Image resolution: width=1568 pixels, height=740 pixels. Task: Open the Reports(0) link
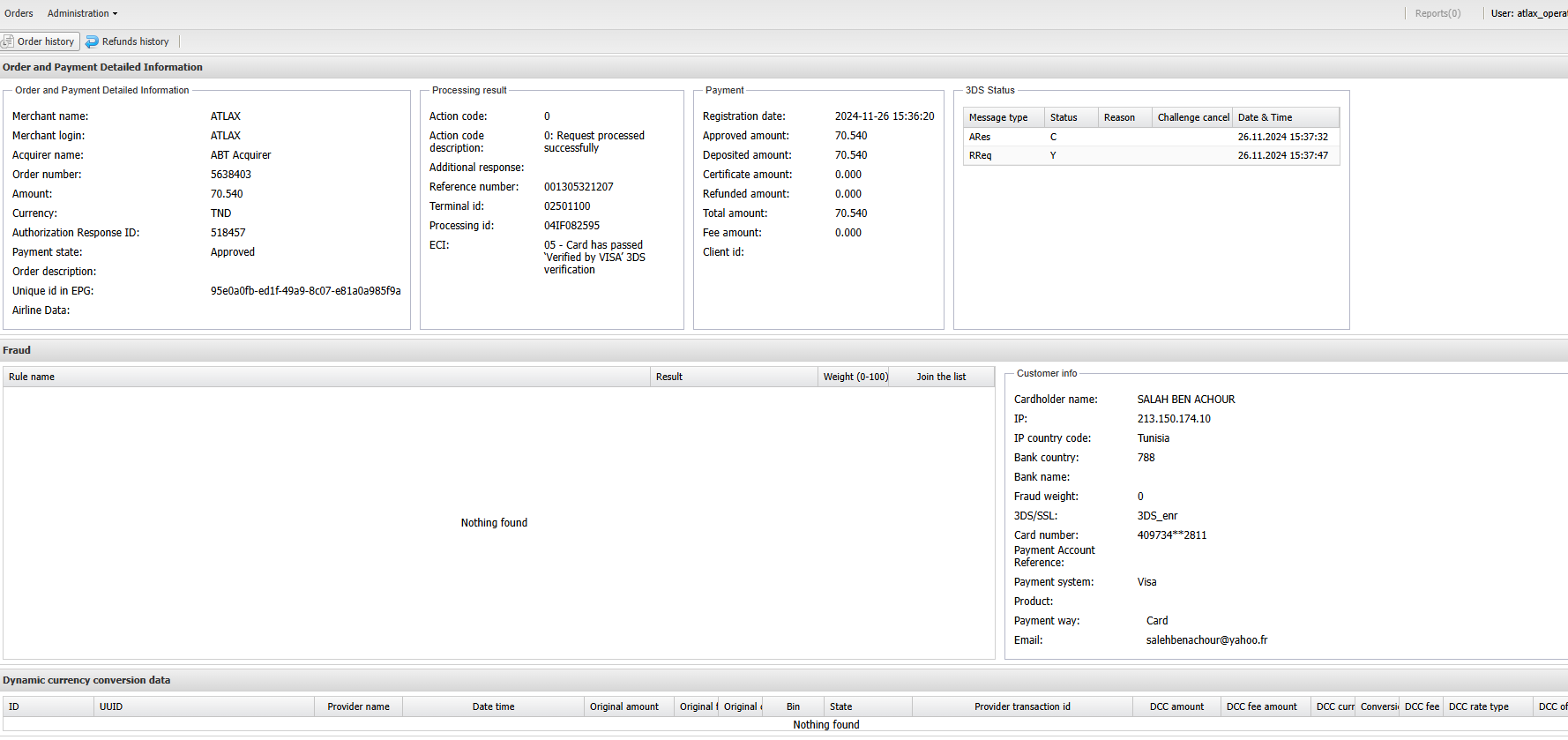pyautogui.click(x=1437, y=13)
